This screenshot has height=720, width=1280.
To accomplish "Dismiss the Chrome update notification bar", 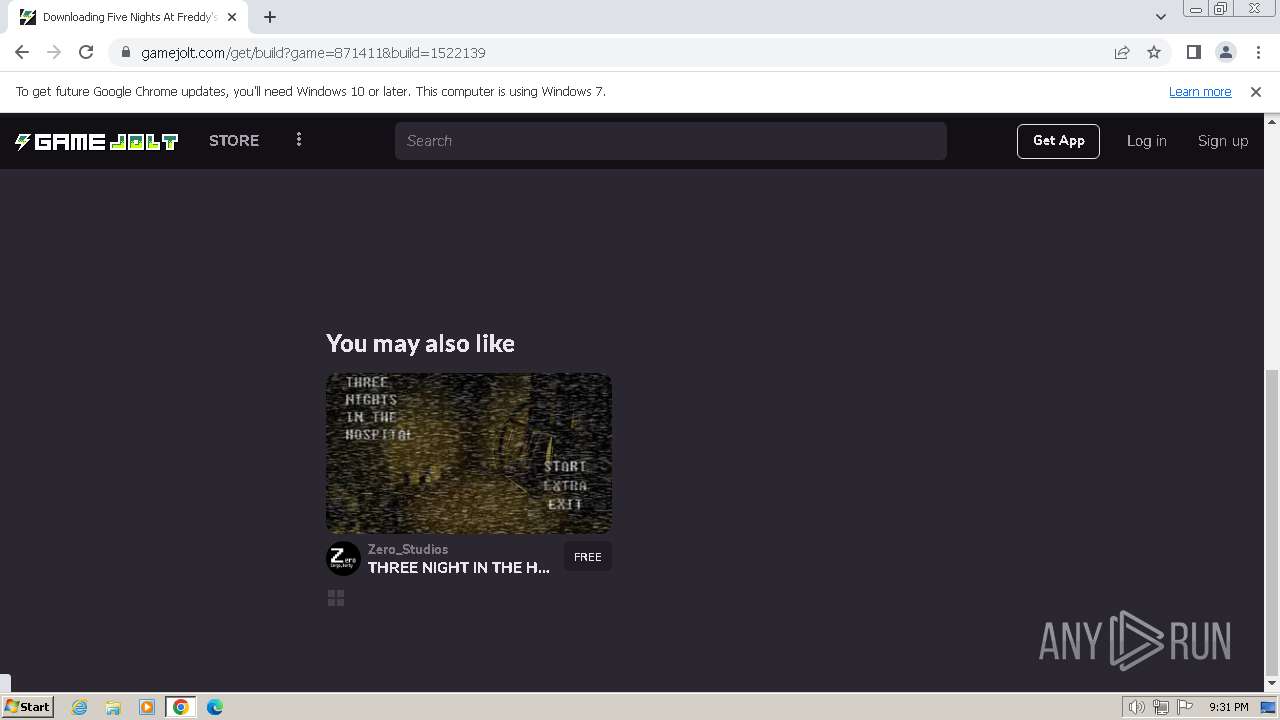I will pyautogui.click(x=1256, y=91).
